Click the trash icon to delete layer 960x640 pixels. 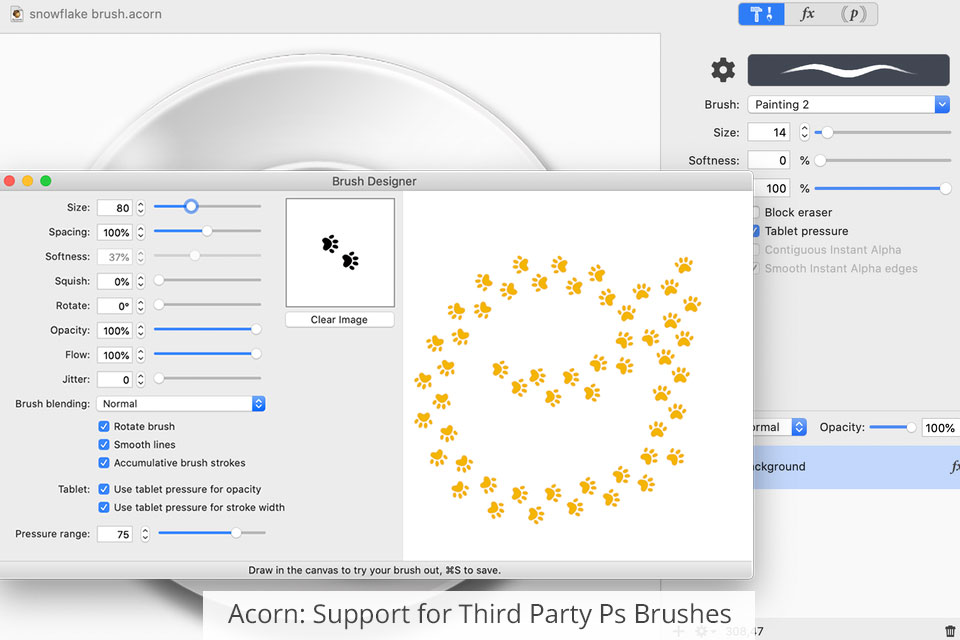pos(950,631)
